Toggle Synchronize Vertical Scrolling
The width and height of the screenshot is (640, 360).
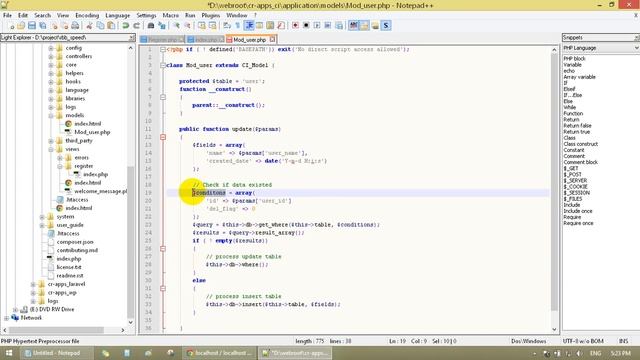(202, 26)
